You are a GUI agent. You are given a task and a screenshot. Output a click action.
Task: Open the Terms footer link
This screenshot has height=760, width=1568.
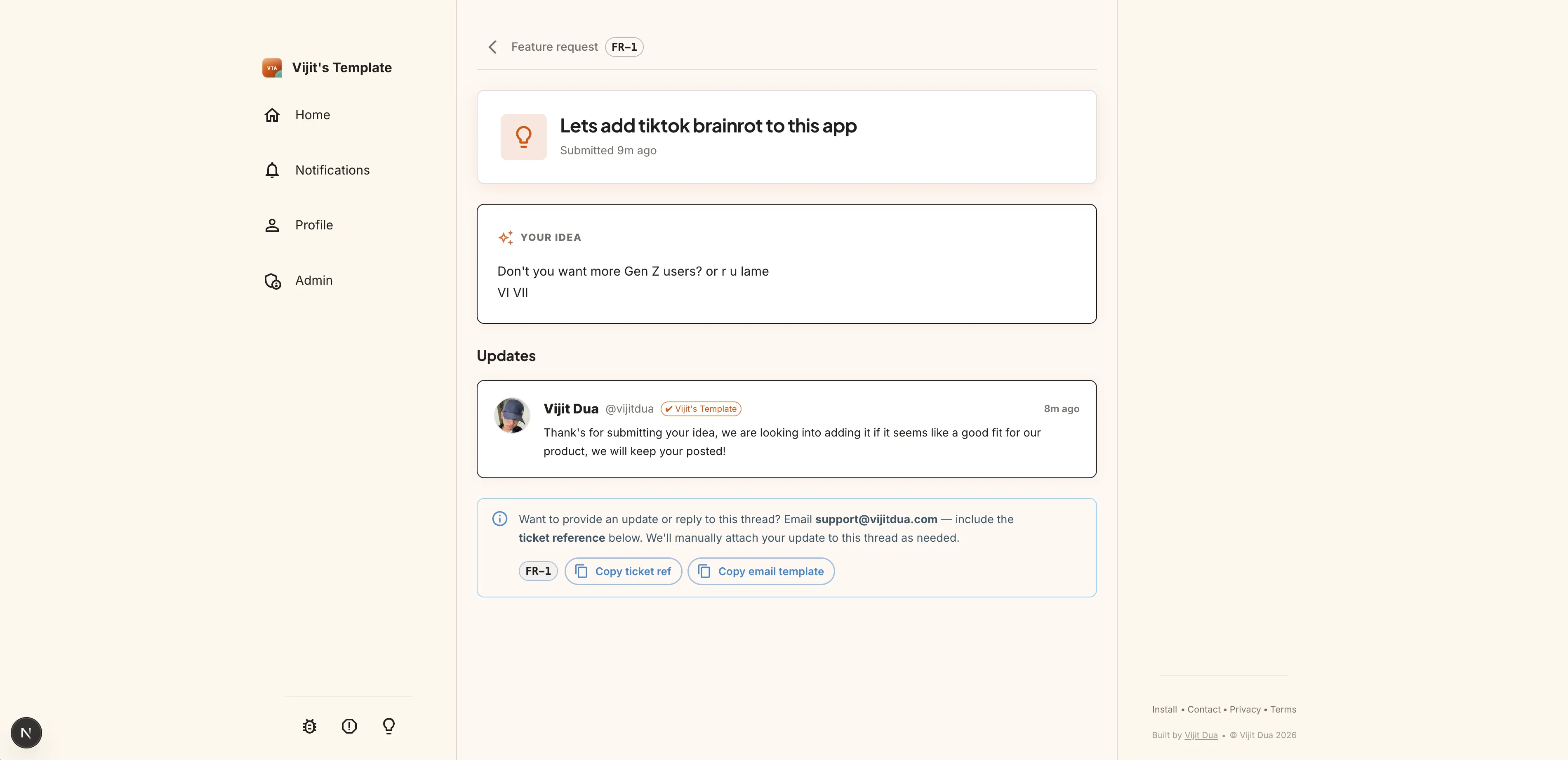tap(1283, 709)
